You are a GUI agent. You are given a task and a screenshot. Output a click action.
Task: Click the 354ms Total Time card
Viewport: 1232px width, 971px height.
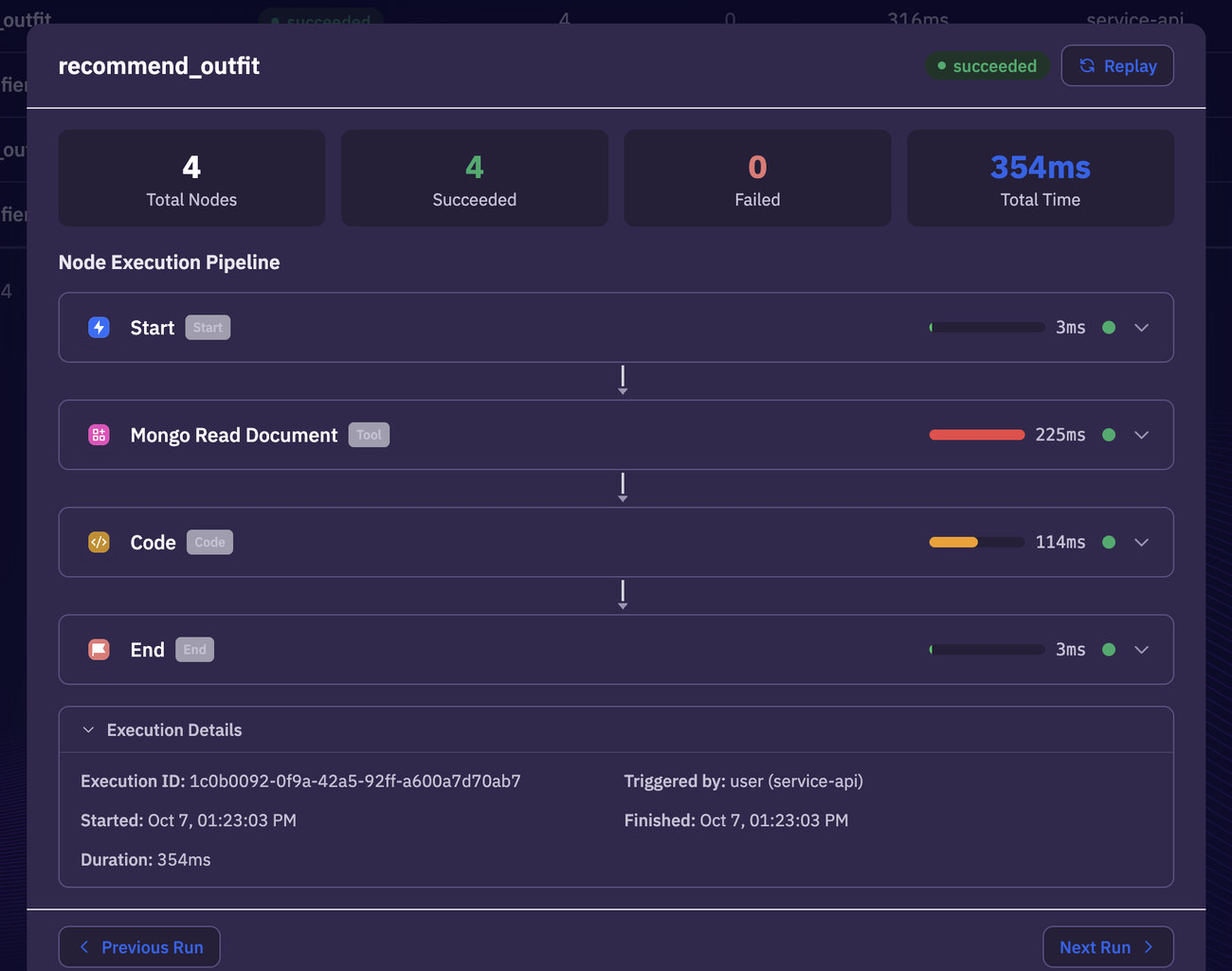point(1041,178)
